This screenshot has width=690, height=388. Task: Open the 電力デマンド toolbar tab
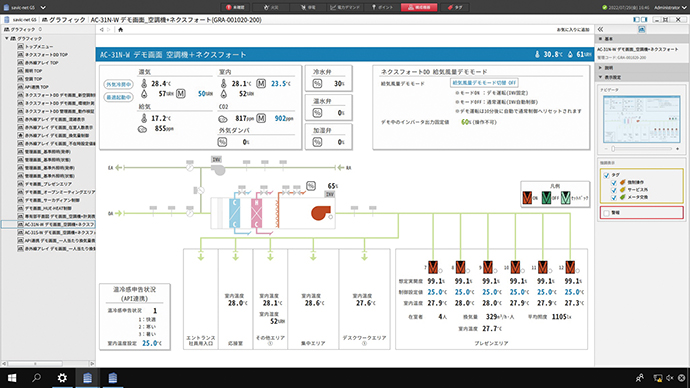coord(345,7)
